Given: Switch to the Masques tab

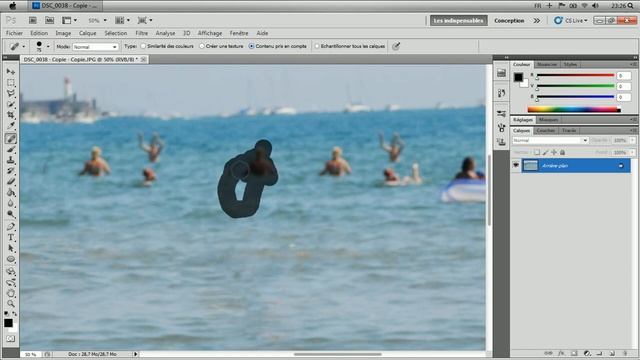Looking at the screenshot, I should [548, 120].
